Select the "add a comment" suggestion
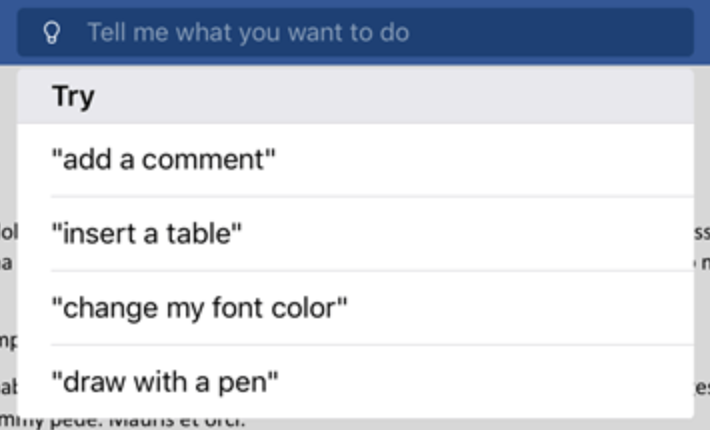This screenshot has width=710, height=430. tap(163, 159)
